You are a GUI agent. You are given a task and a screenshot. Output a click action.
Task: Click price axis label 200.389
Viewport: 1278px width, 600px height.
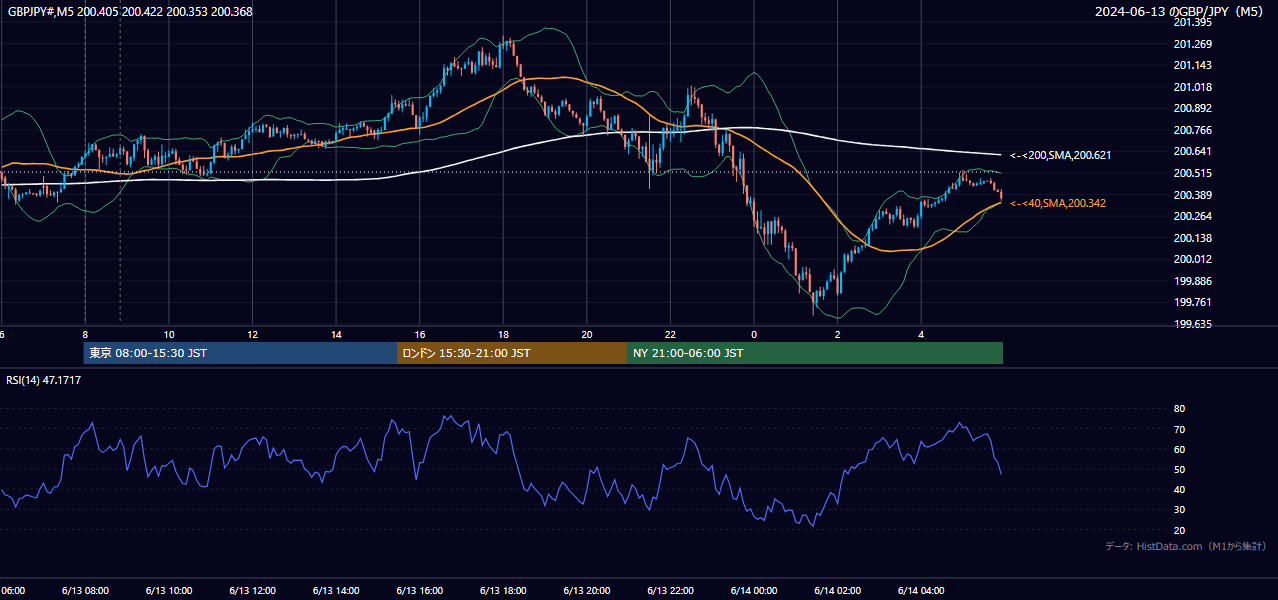coord(1193,195)
